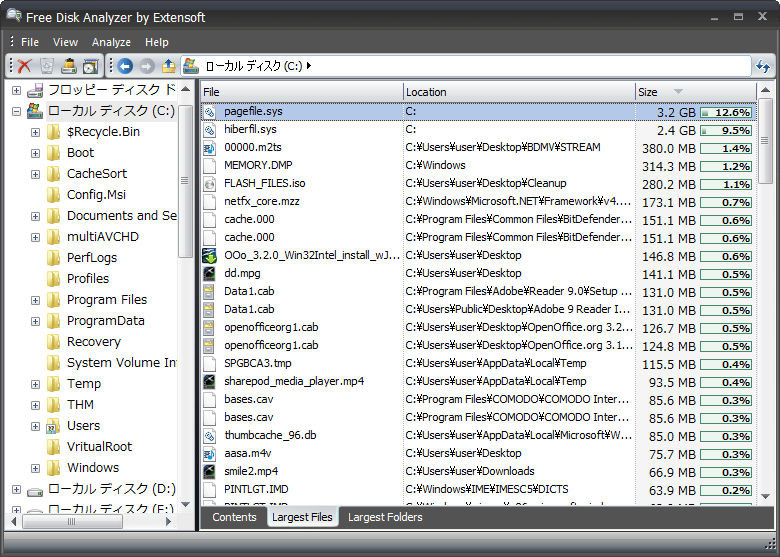Screen dimensions: 780x557
Task: Click the drive icon in the address bar
Action: [191, 66]
